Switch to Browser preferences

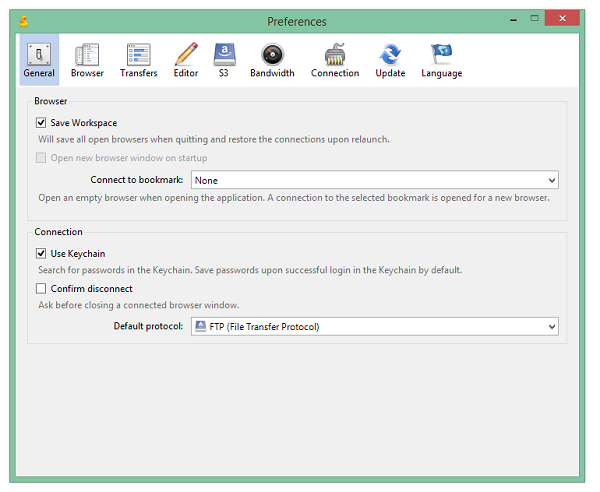pos(87,60)
